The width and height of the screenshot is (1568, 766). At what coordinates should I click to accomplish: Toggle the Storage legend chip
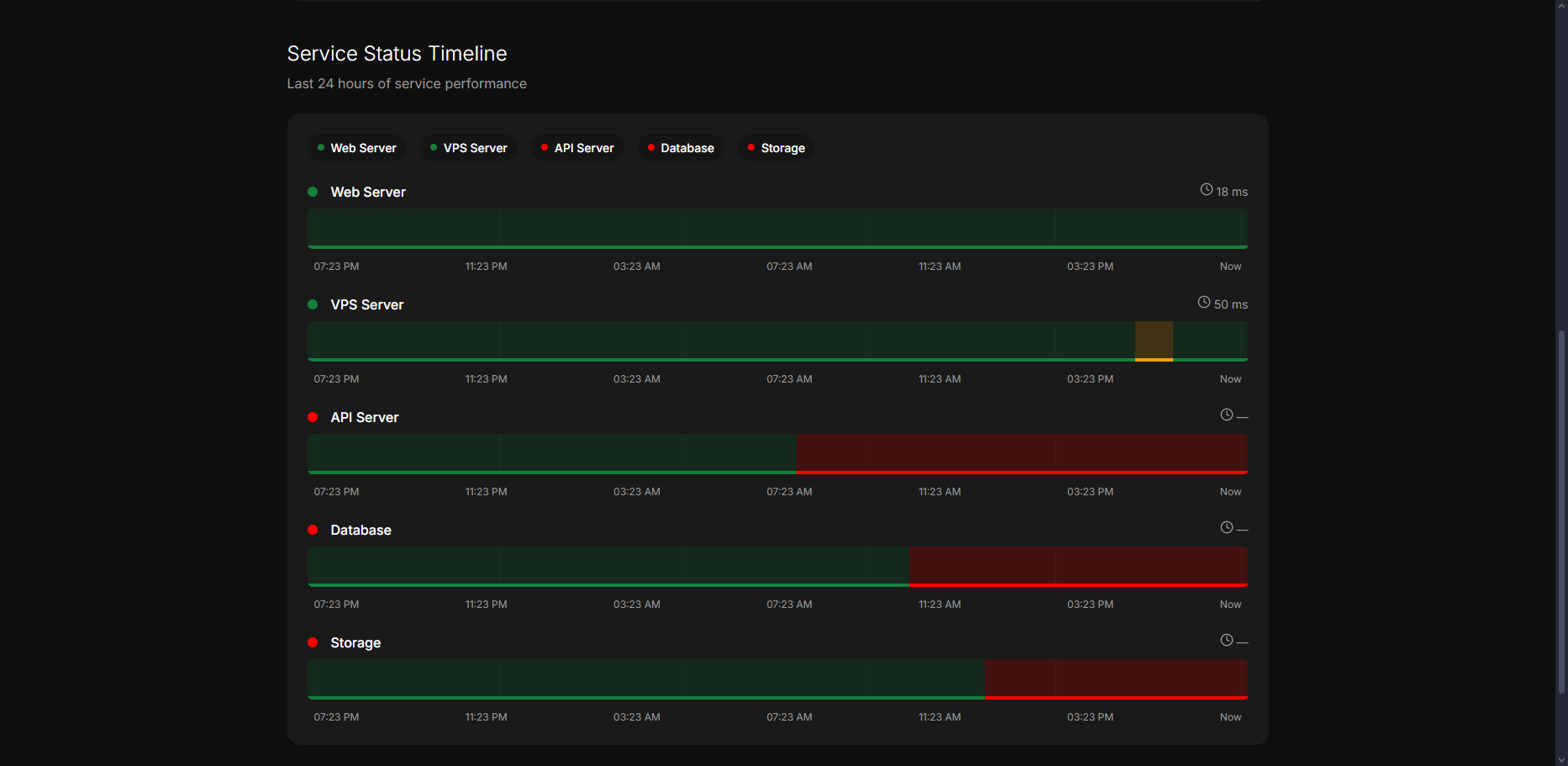[776, 148]
